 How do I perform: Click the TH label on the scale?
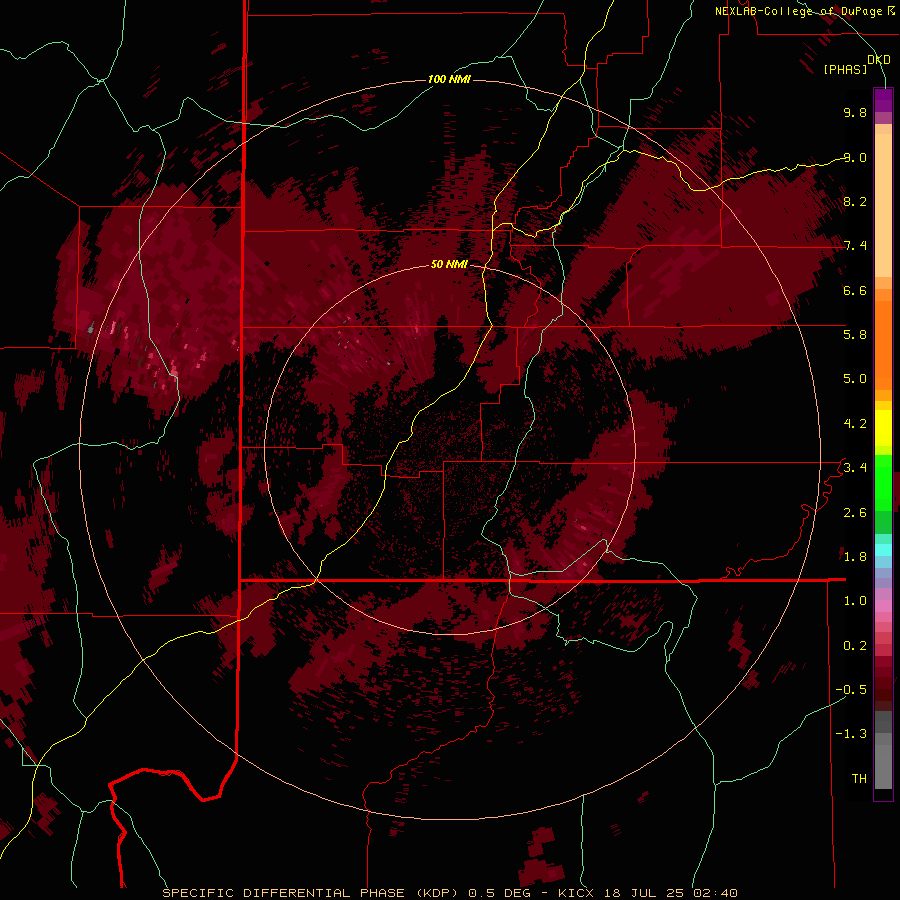[859, 779]
